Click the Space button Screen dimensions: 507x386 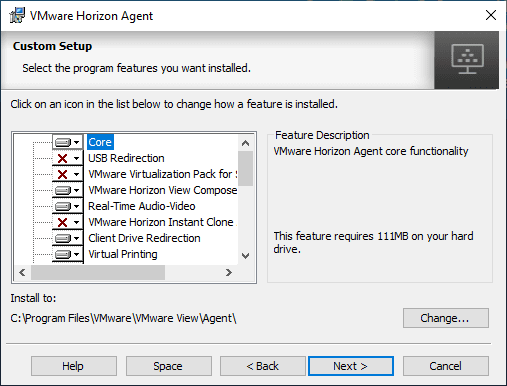coord(169,366)
